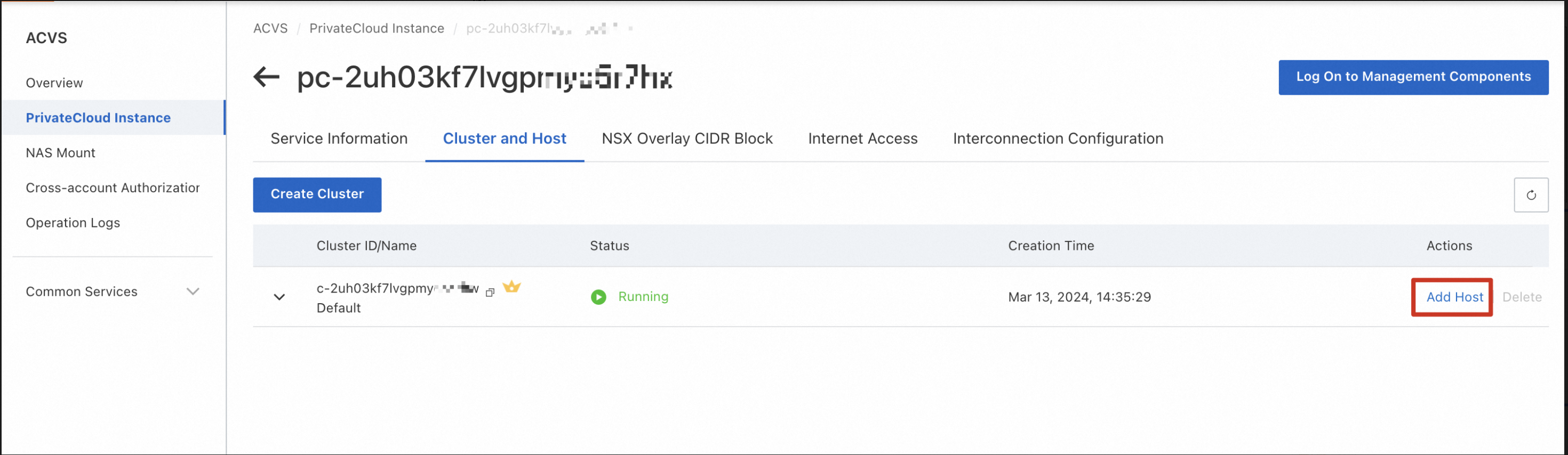
Task: Click the crown icon on default cluster
Action: [x=511, y=287]
